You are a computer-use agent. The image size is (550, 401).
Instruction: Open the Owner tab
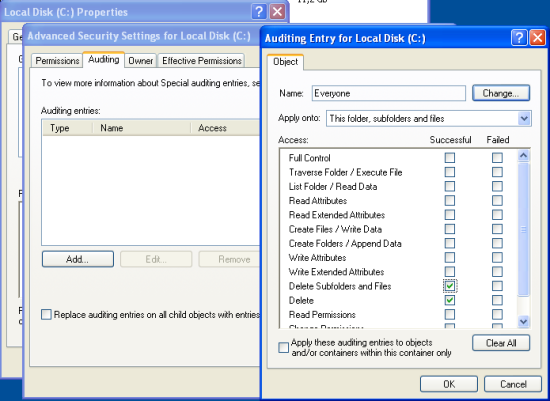pos(141,61)
